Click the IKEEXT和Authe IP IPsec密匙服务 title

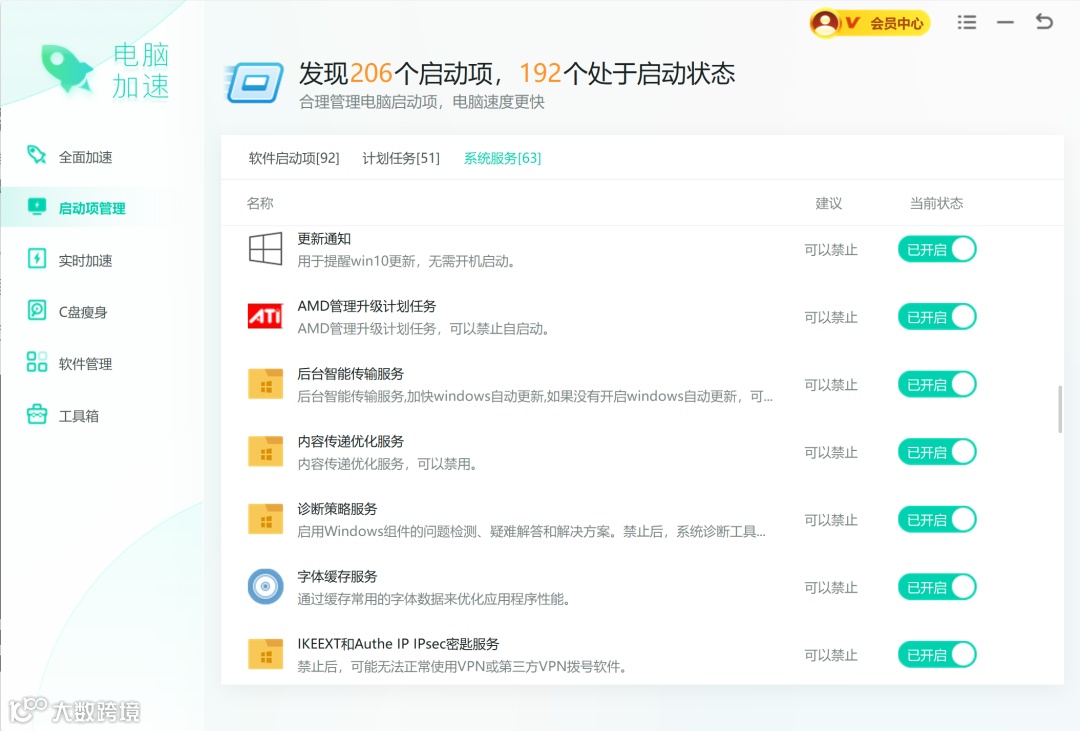click(x=398, y=644)
